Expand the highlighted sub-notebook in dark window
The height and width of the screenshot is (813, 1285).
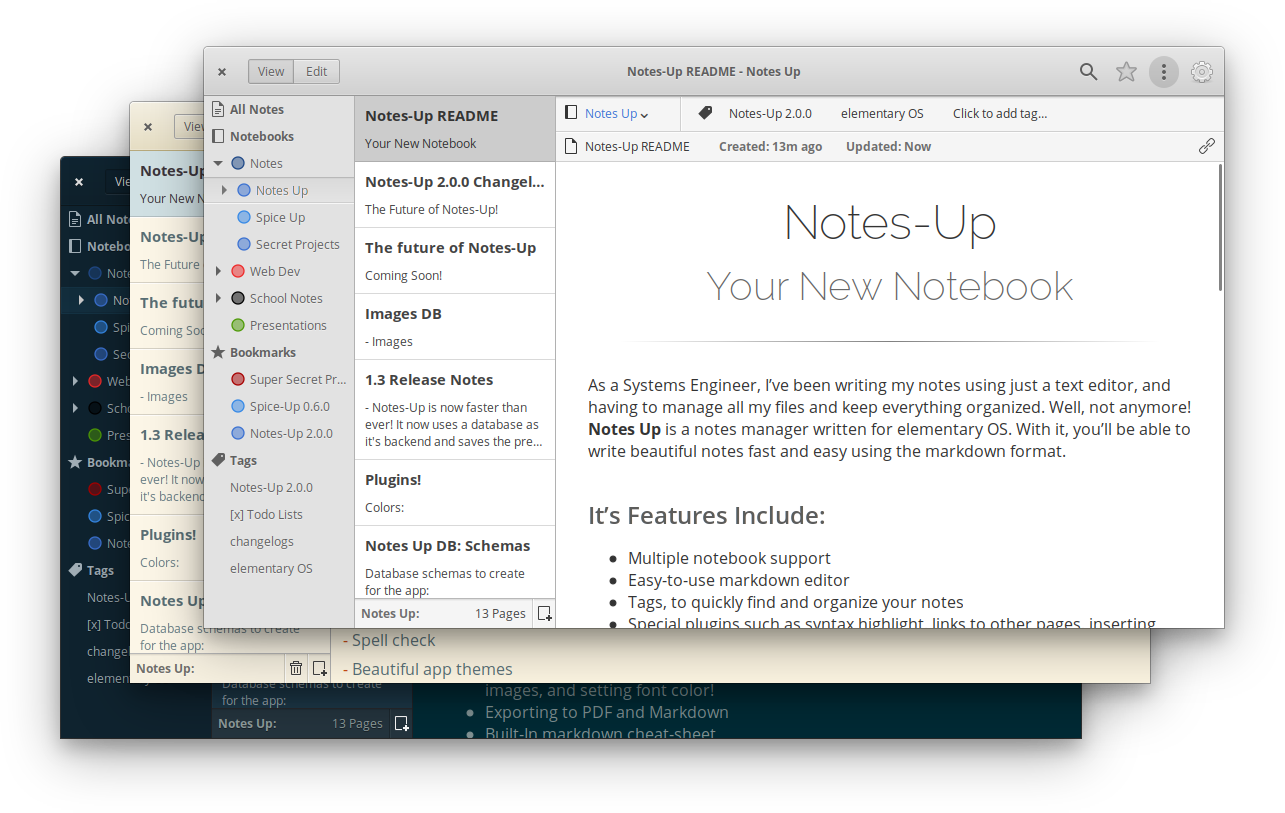(x=81, y=300)
